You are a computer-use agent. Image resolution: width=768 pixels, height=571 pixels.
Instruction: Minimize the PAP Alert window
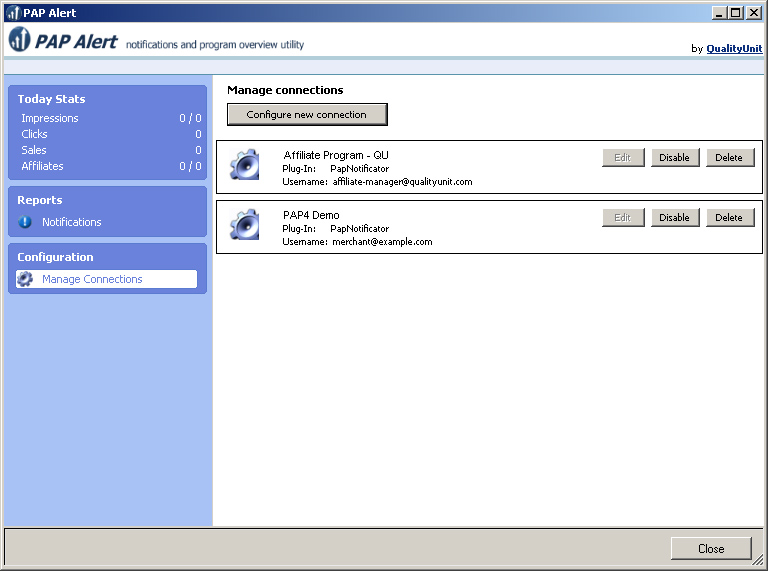[719, 13]
